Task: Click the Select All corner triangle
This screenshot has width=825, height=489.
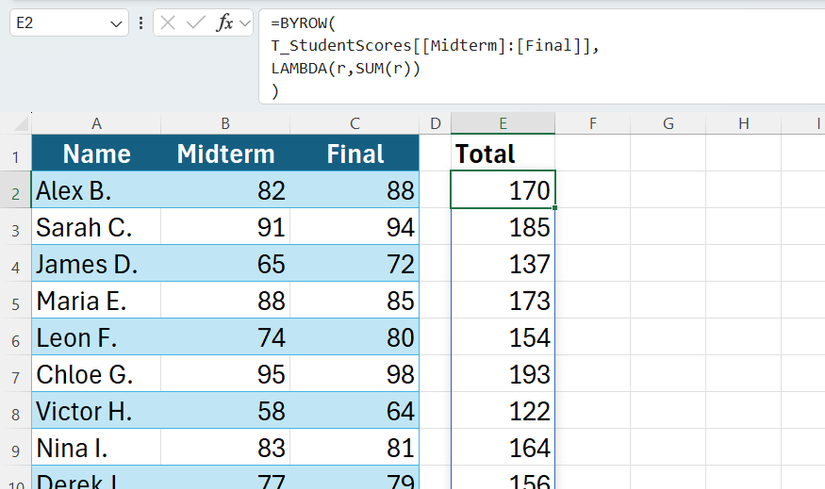Action: [x=20, y=125]
